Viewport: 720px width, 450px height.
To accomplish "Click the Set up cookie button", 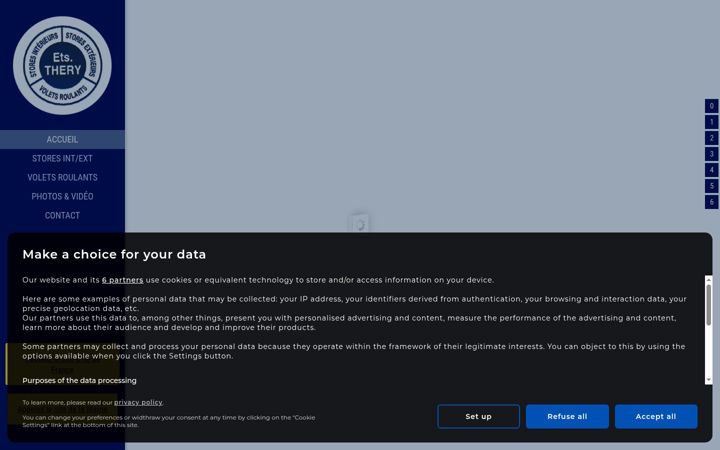I will [478, 416].
